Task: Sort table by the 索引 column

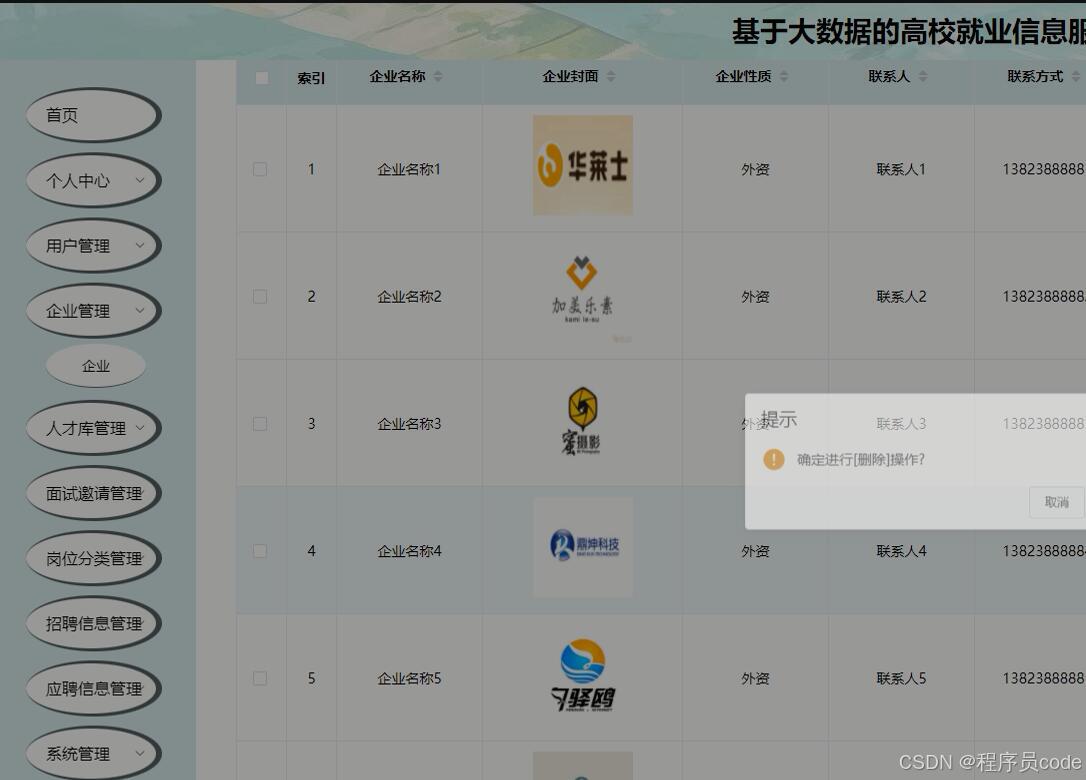Action: tap(311, 79)
